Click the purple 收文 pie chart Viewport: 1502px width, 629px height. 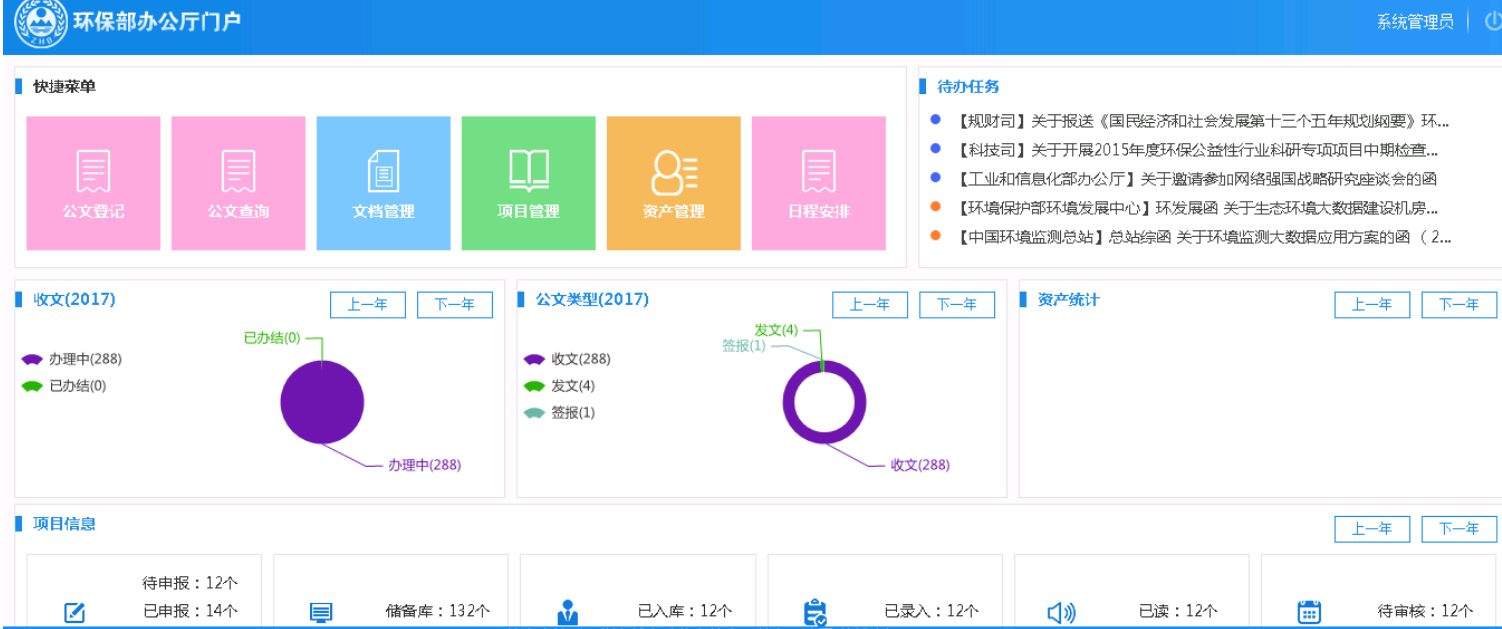click(x=322, y=403)
